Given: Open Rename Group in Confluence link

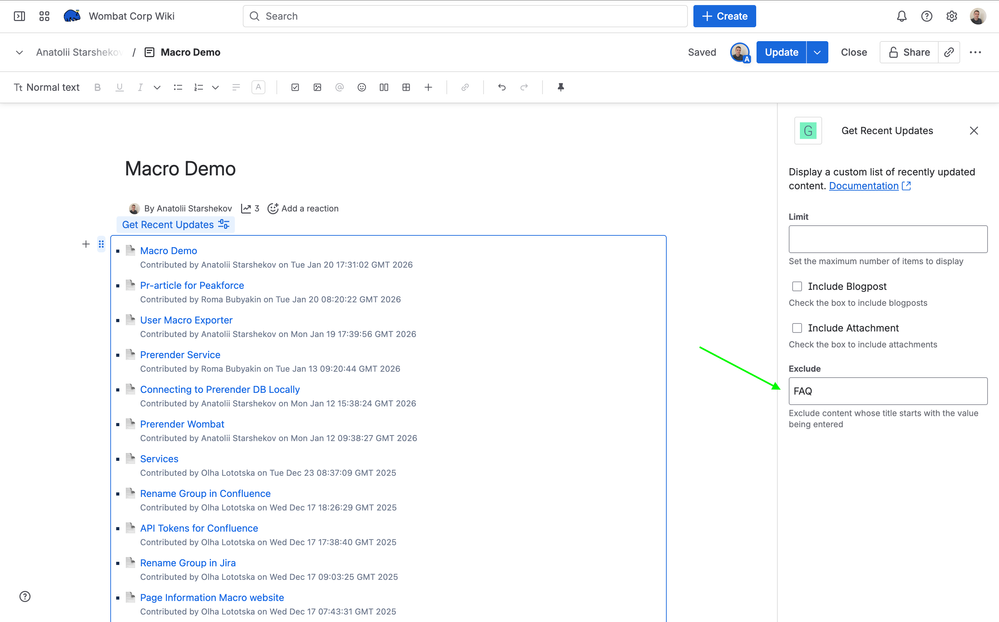Looking at the screenshot, I should pos(205,493).
